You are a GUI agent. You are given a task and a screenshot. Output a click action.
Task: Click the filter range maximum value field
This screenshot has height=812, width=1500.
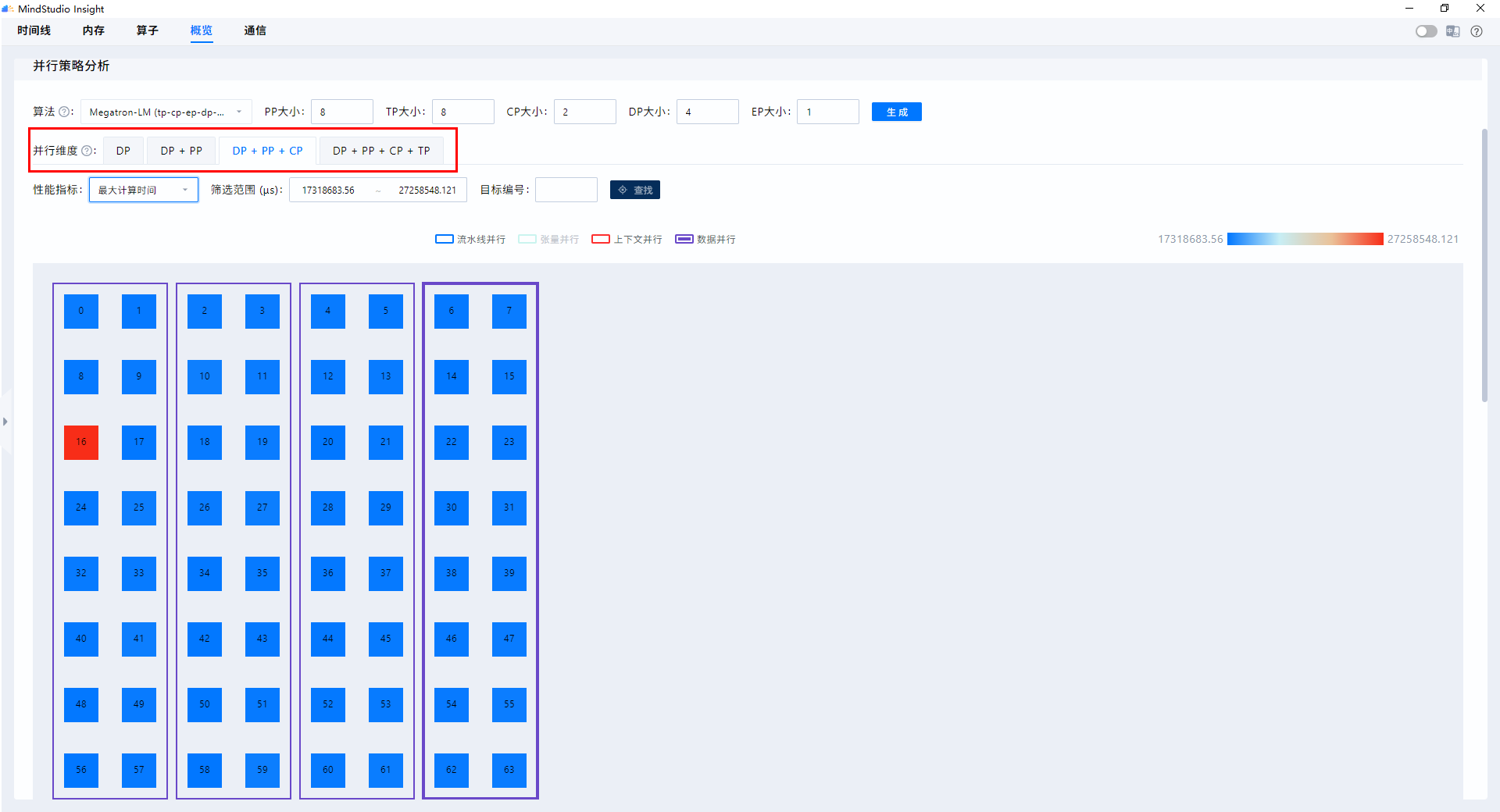427,190
